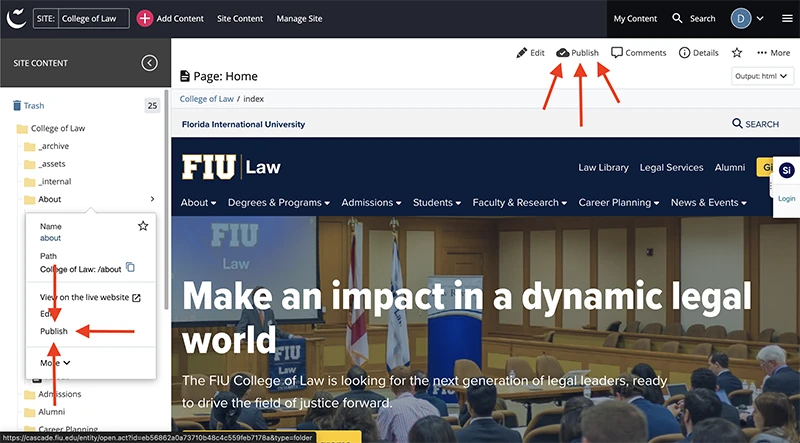Click View on the live website
Screen dimensions: 800x443
[90, 297]
